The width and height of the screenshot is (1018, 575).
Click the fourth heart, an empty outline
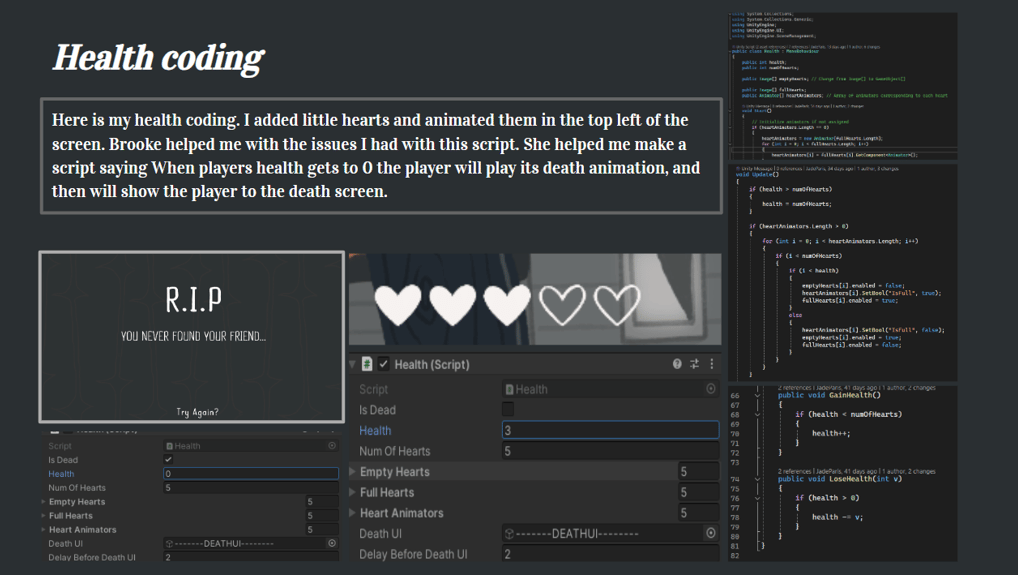pyautogui.click(x=562, y=304)
